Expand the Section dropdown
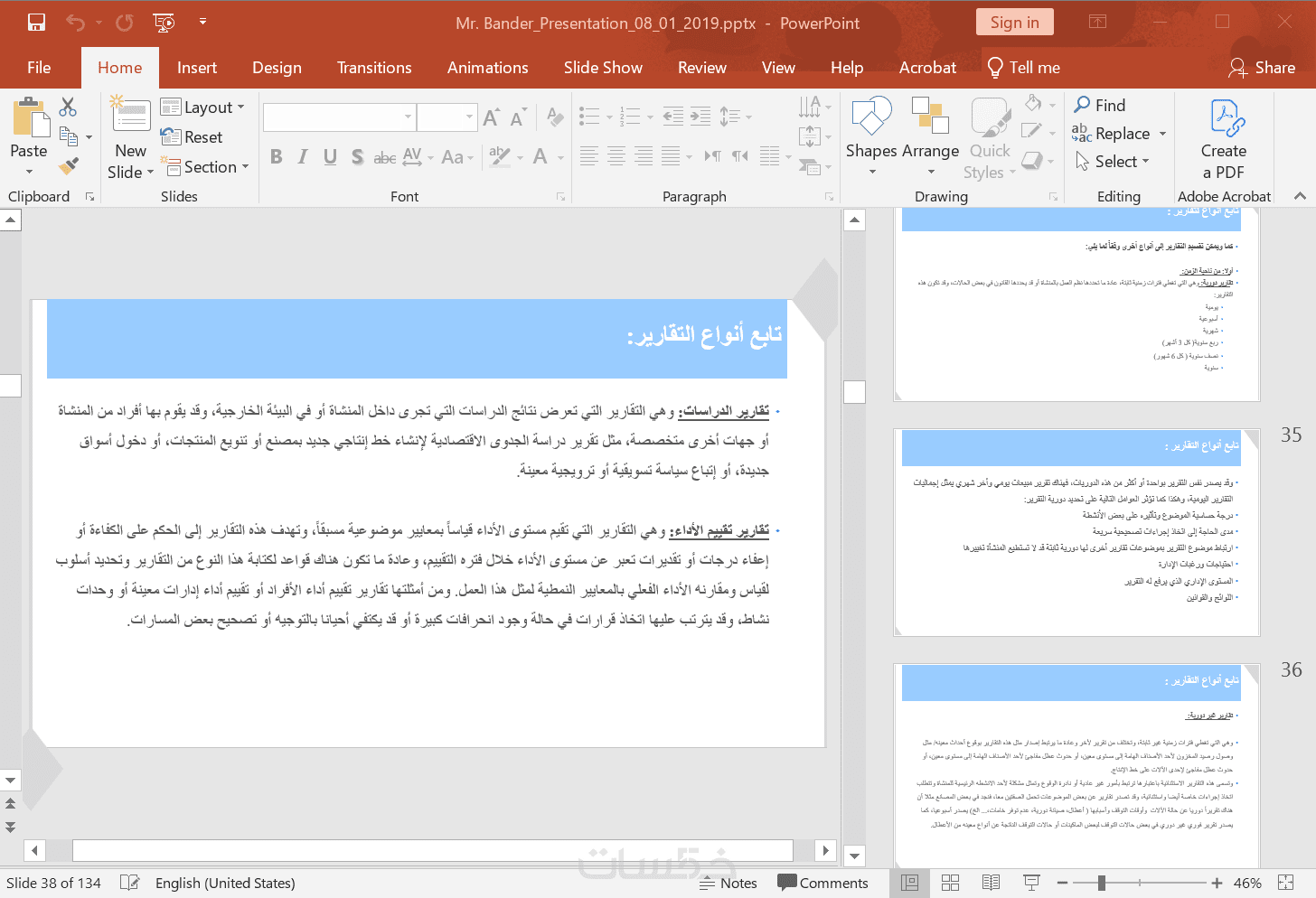1316x898 pixels. point(204,166)
